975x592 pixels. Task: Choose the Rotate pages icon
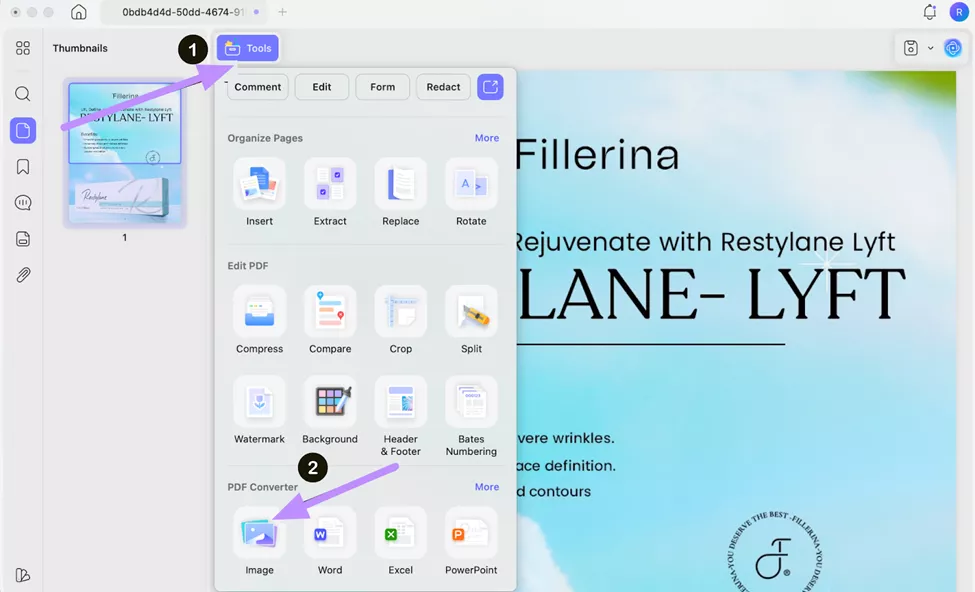coord(471,185)
